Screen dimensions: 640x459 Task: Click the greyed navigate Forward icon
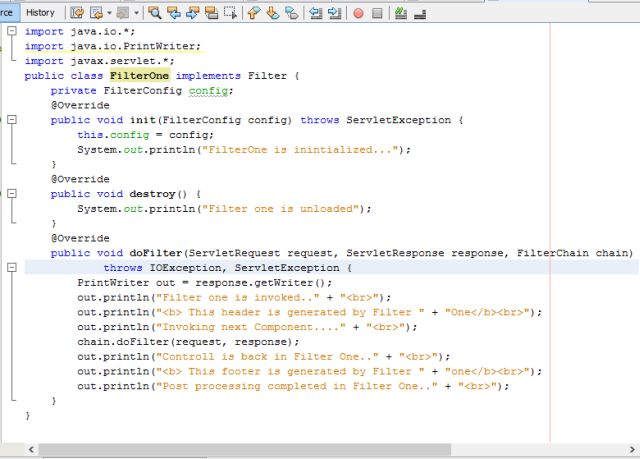123,13
